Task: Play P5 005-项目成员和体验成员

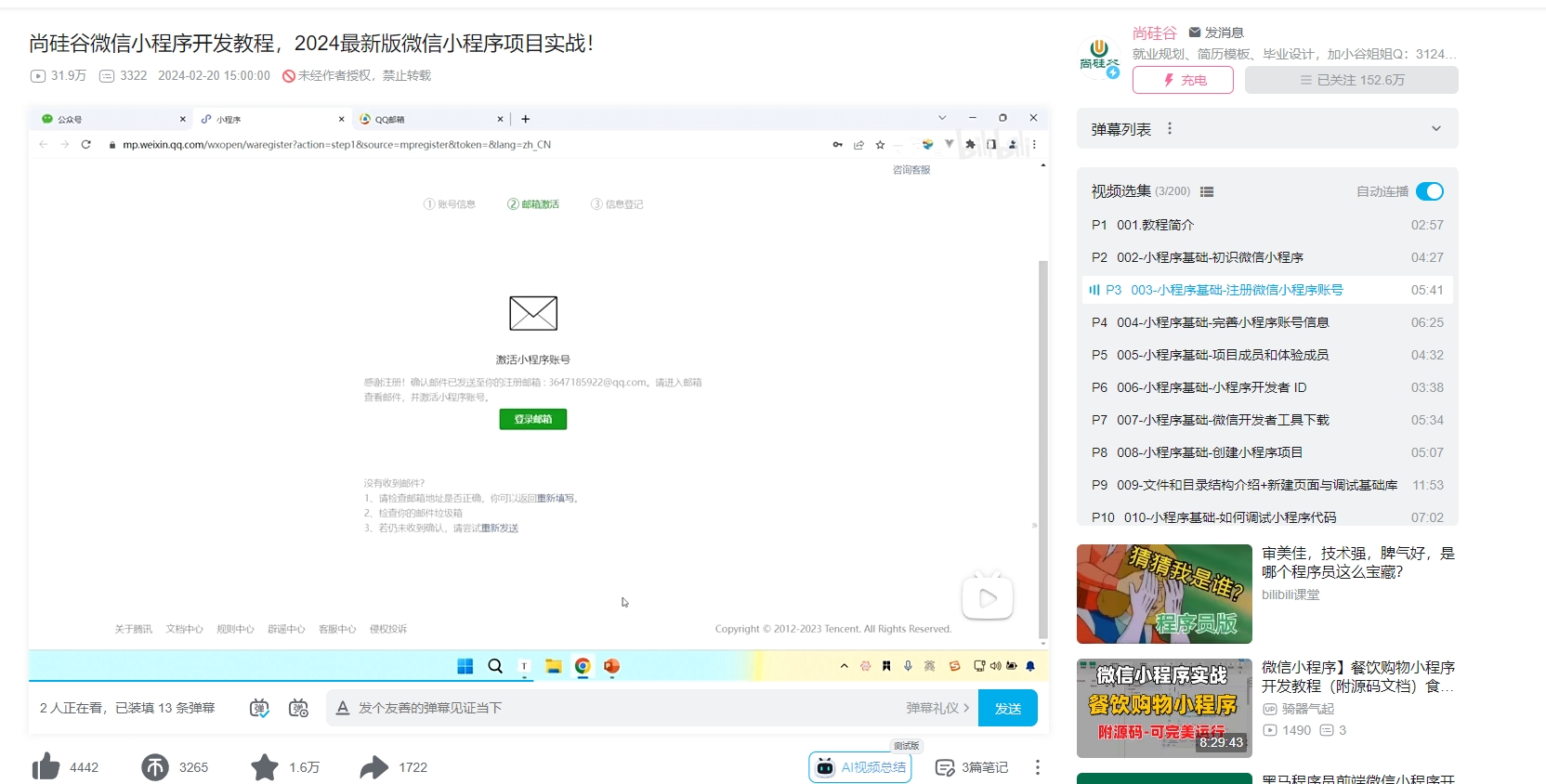Action: pyautogui.click(x=1267, y=355)
